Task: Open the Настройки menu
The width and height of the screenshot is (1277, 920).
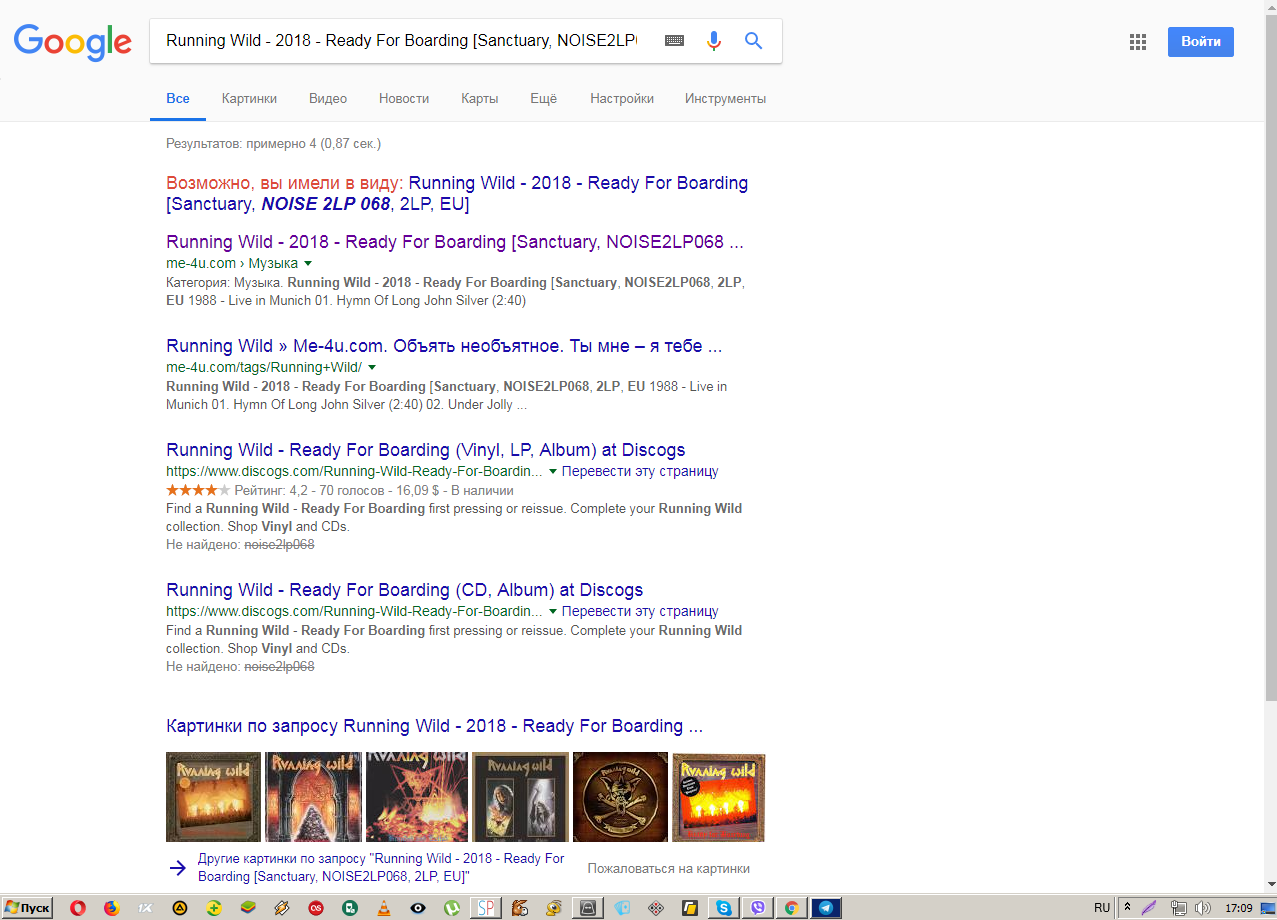Action: pyautogui.click(x=622, y=98)
